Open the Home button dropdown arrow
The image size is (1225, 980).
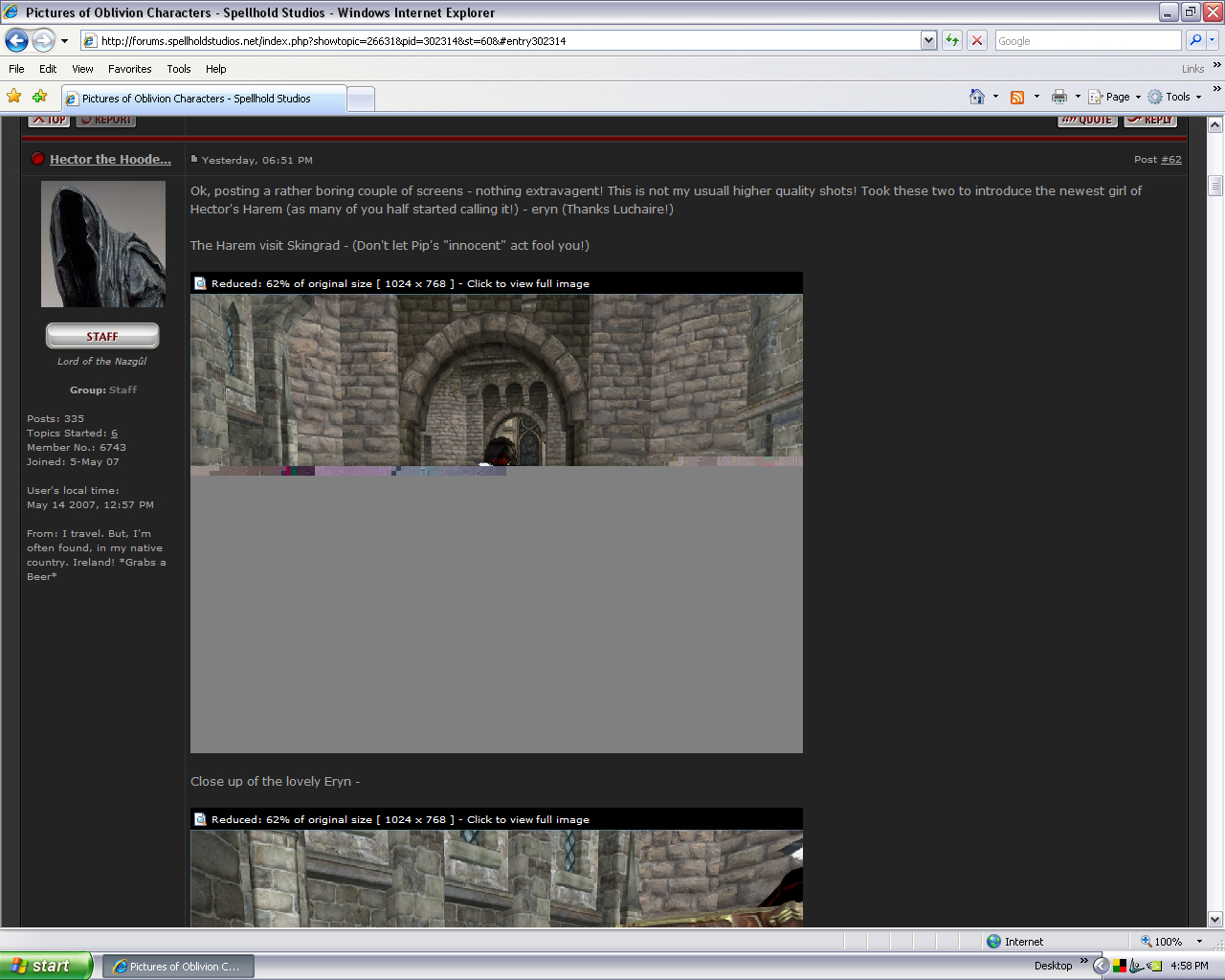point(995,97)
